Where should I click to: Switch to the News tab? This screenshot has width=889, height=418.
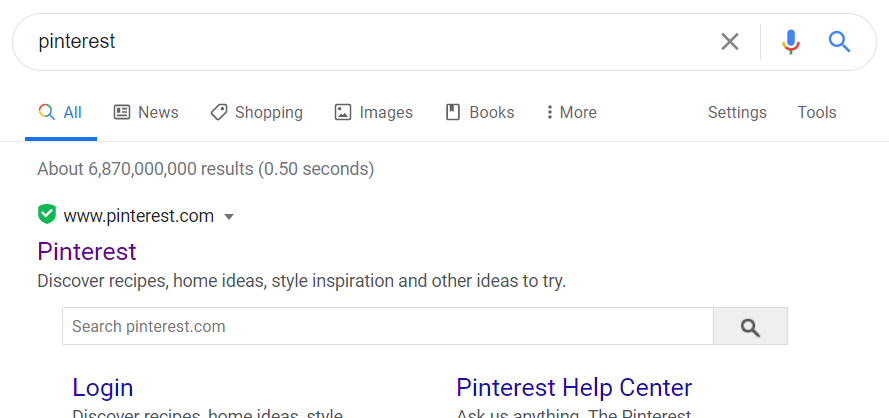point(146,112)
